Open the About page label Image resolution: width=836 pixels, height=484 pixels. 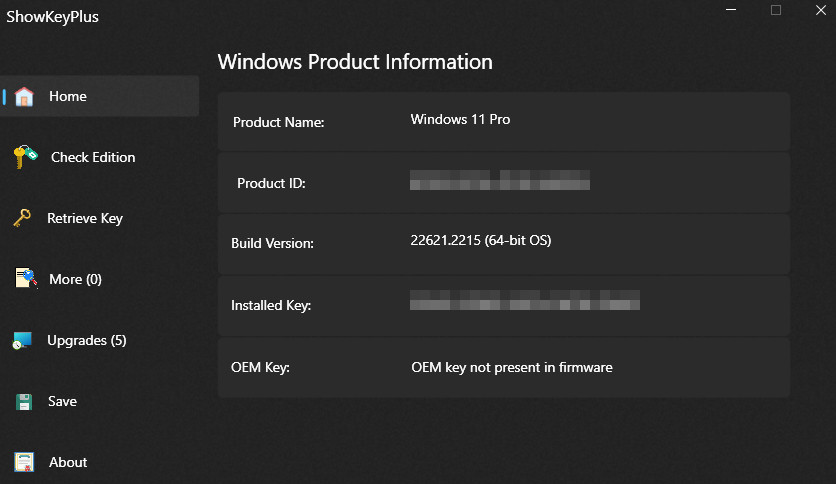click(68, 462)
